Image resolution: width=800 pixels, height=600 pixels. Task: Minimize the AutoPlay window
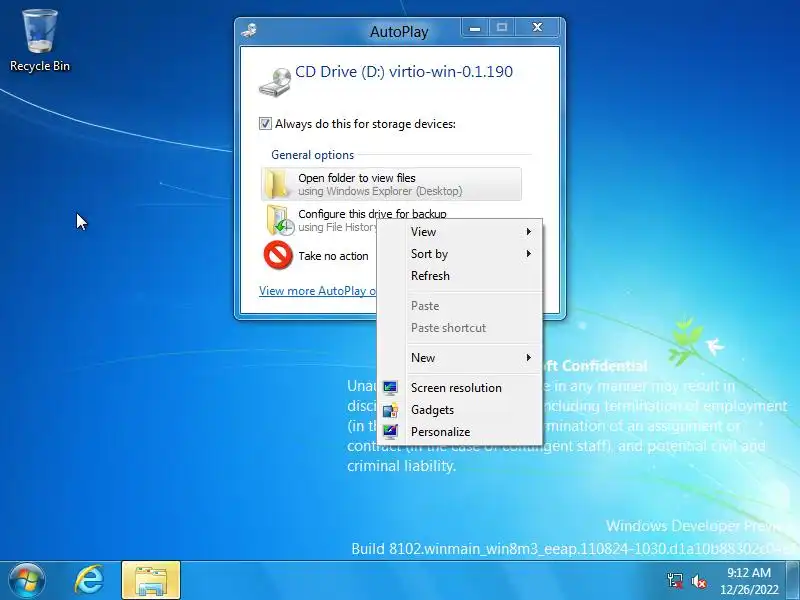[x=475, y=27]
